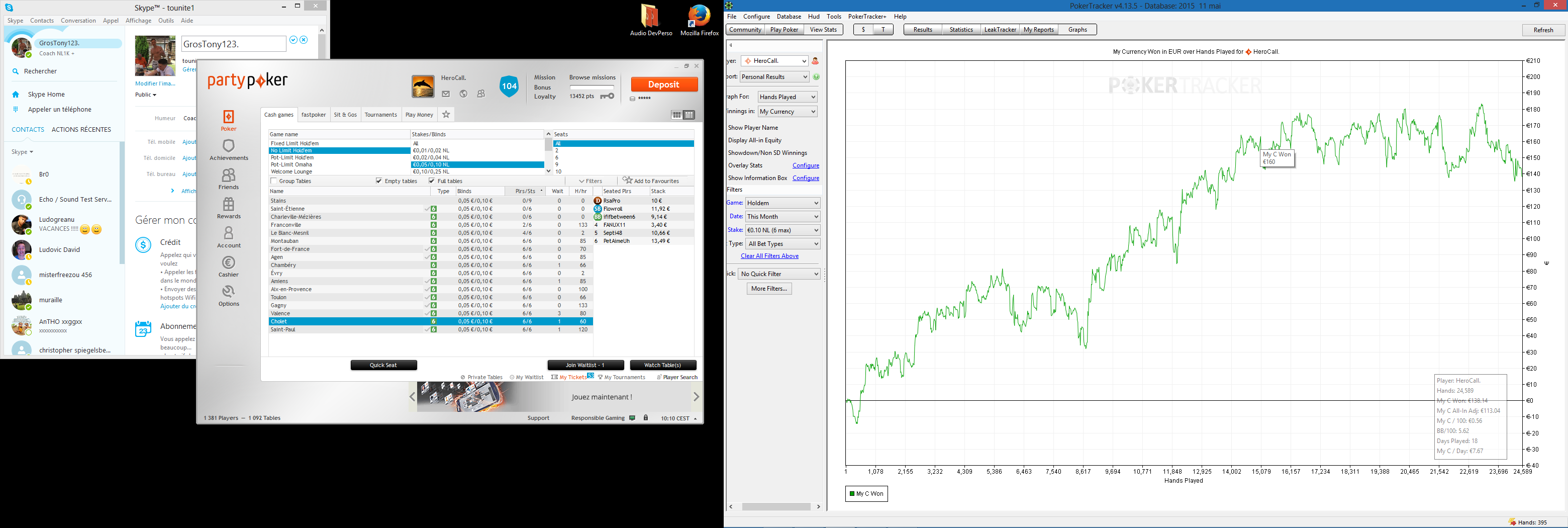Open the Hud menu in PokerTracker

[x=814, y=17]
